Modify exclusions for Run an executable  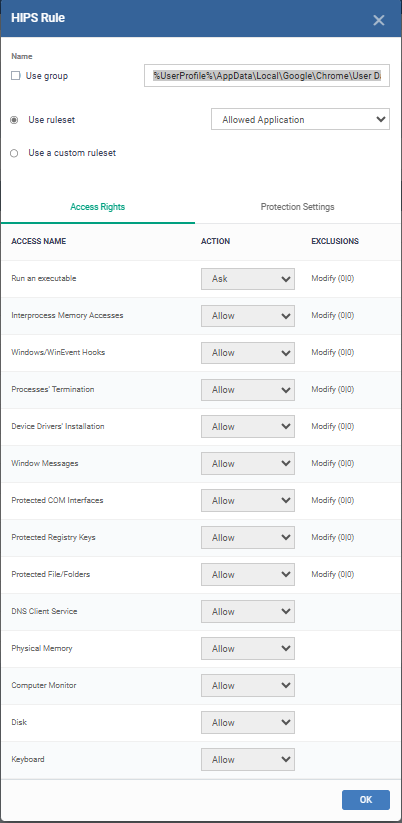pyautogui.click(x=333, y=279)
